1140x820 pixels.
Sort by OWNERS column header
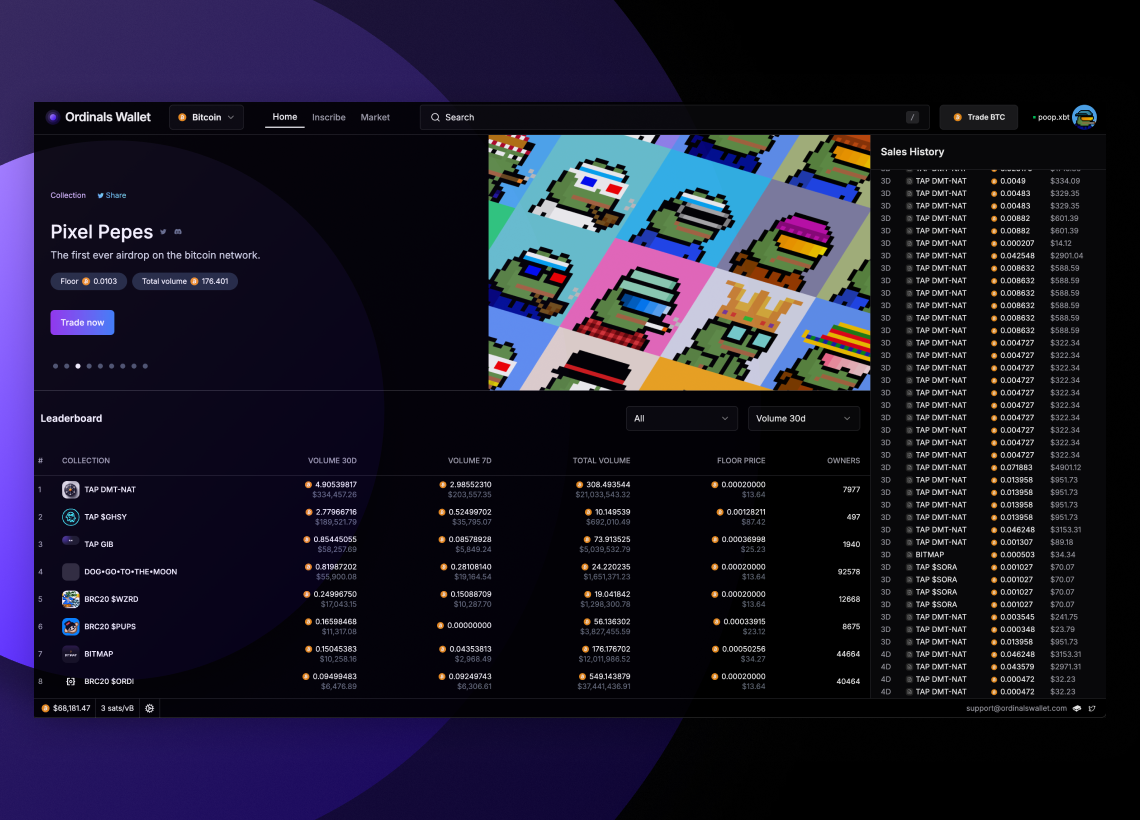(843, 461)
